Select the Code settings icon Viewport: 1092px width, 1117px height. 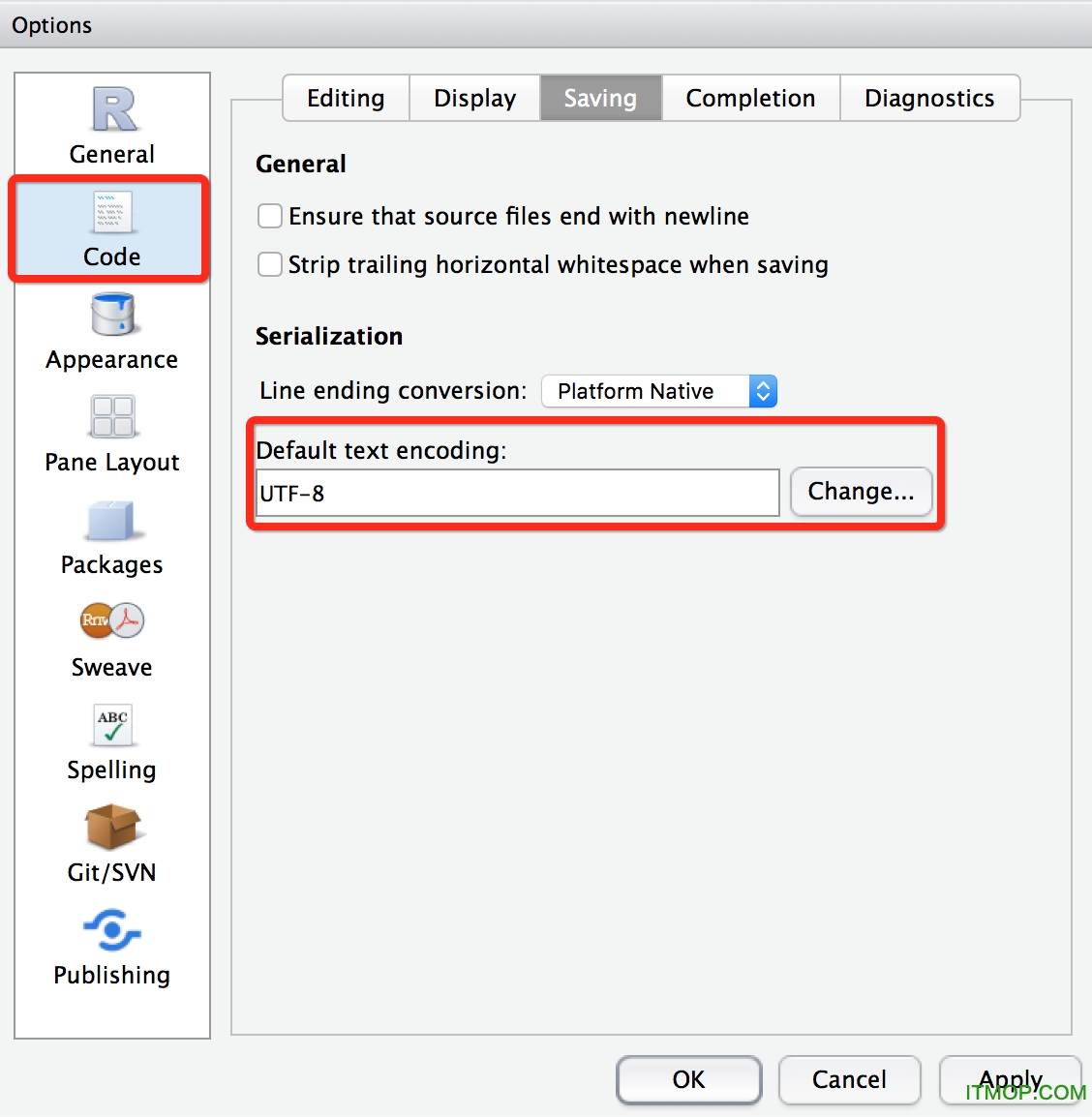pyautogui.click(x=111, y=213)
